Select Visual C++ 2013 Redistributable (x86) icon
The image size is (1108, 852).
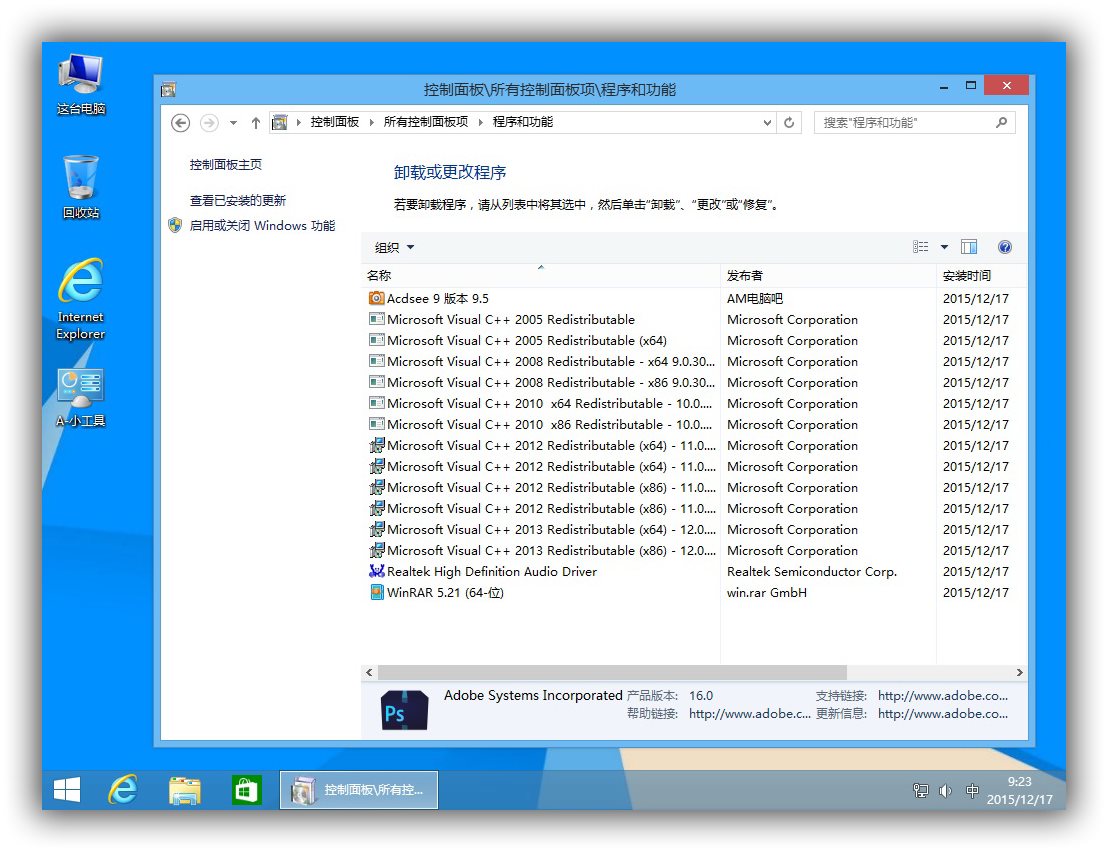(x=377, y=550)
